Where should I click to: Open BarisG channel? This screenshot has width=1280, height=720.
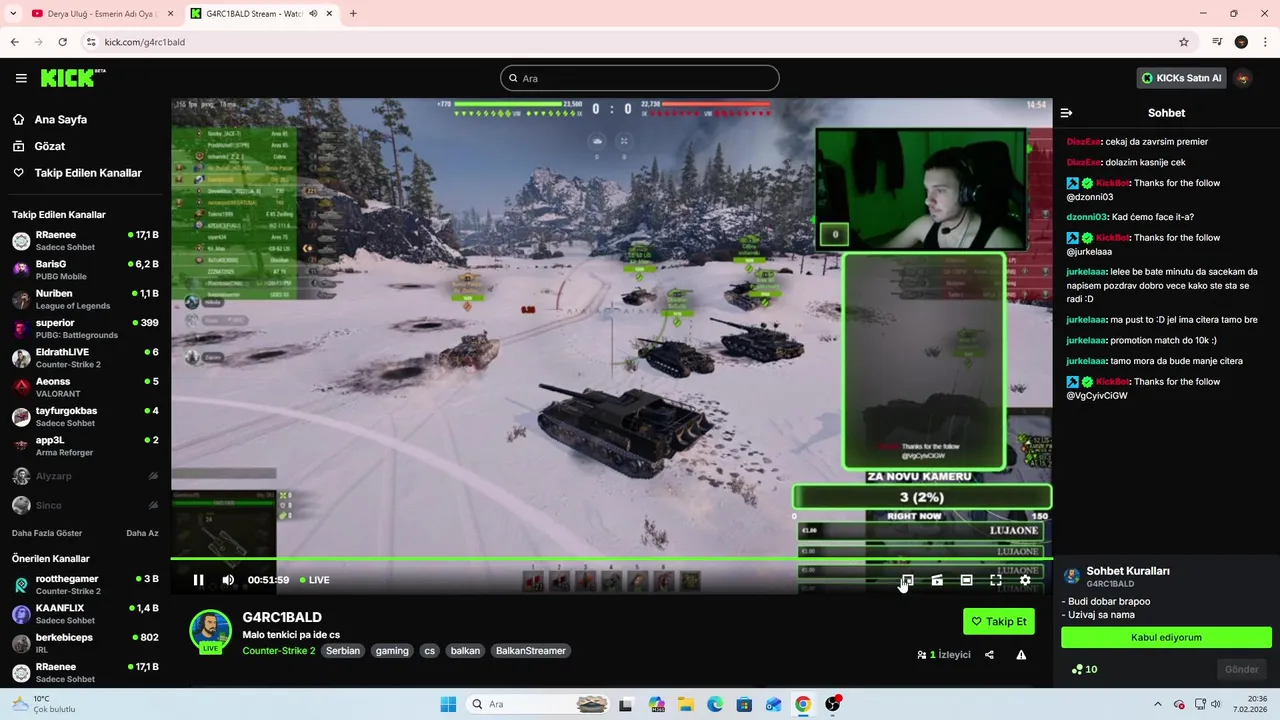85,270
